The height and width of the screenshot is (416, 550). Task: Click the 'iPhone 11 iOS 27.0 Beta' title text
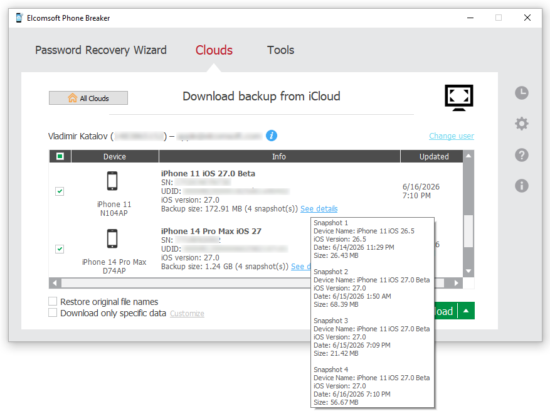click(208, 174)
